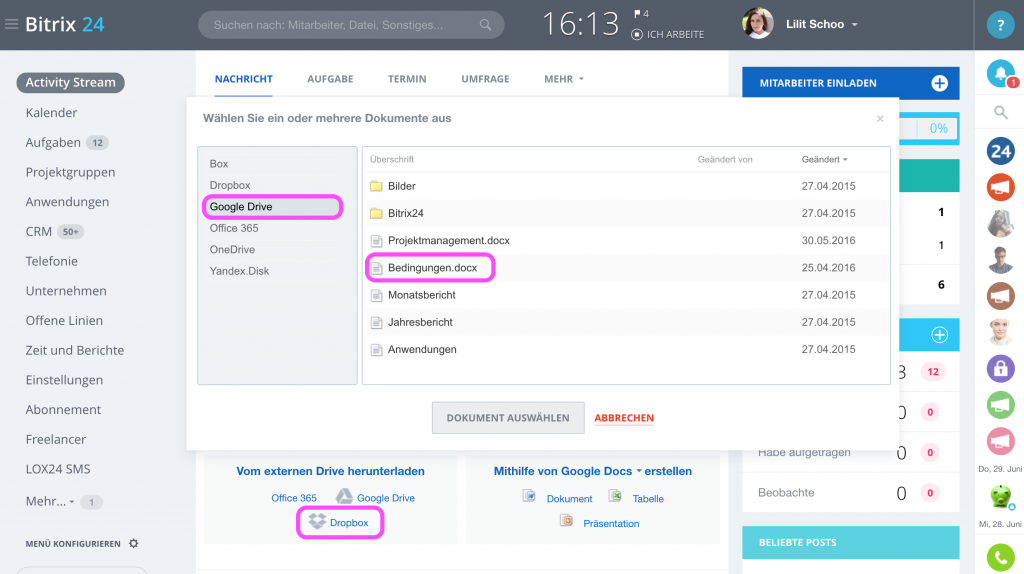This screenshot has height=574, width=1024.
Task: Click the Beobachte task counter row
Action: 850,492
